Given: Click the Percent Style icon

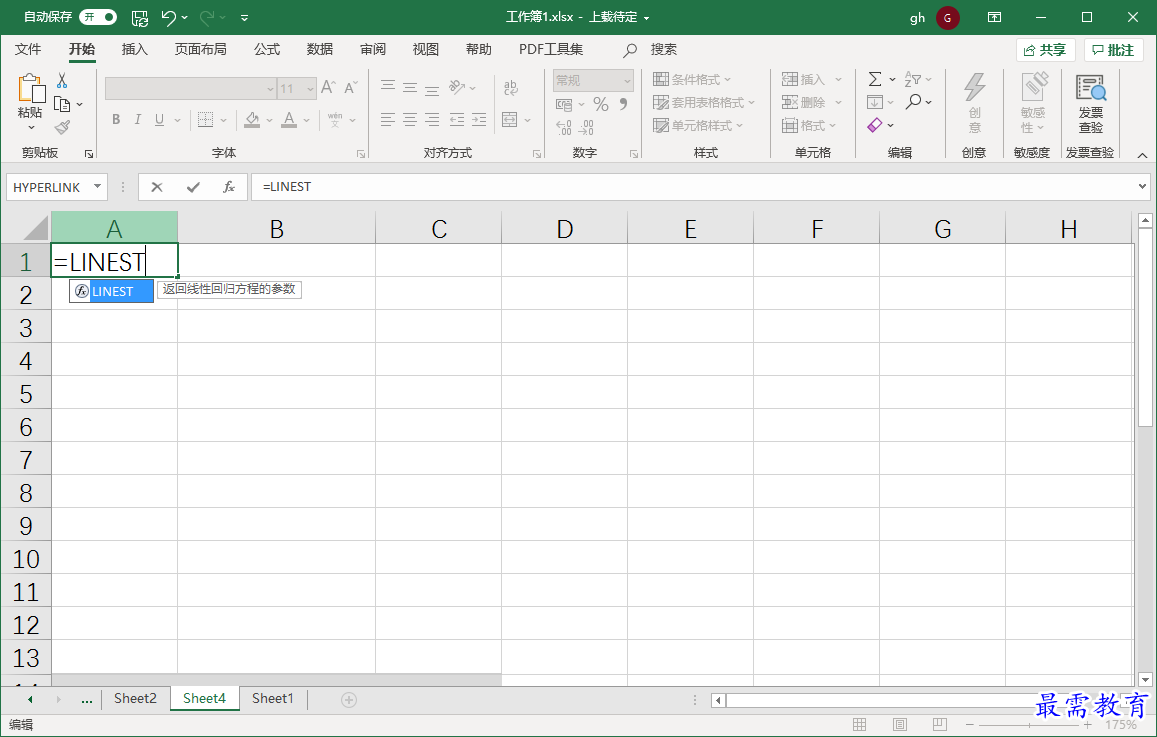Looking at the screenshot, I should pyautogui.click(x=601, y=104).
